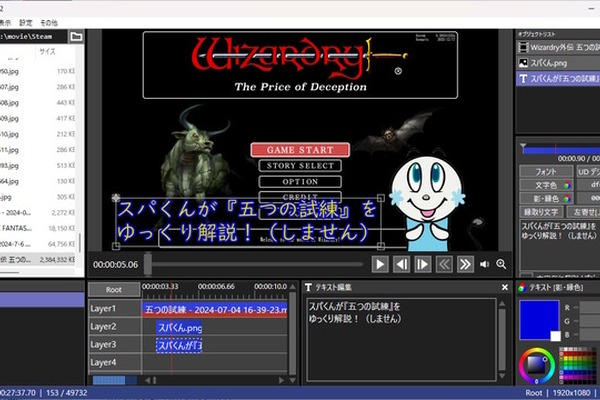Image resolution: width=600 pixels, height=400 pixels.
Task: Select Layer1 header in timeline
Action: point(115,309)
